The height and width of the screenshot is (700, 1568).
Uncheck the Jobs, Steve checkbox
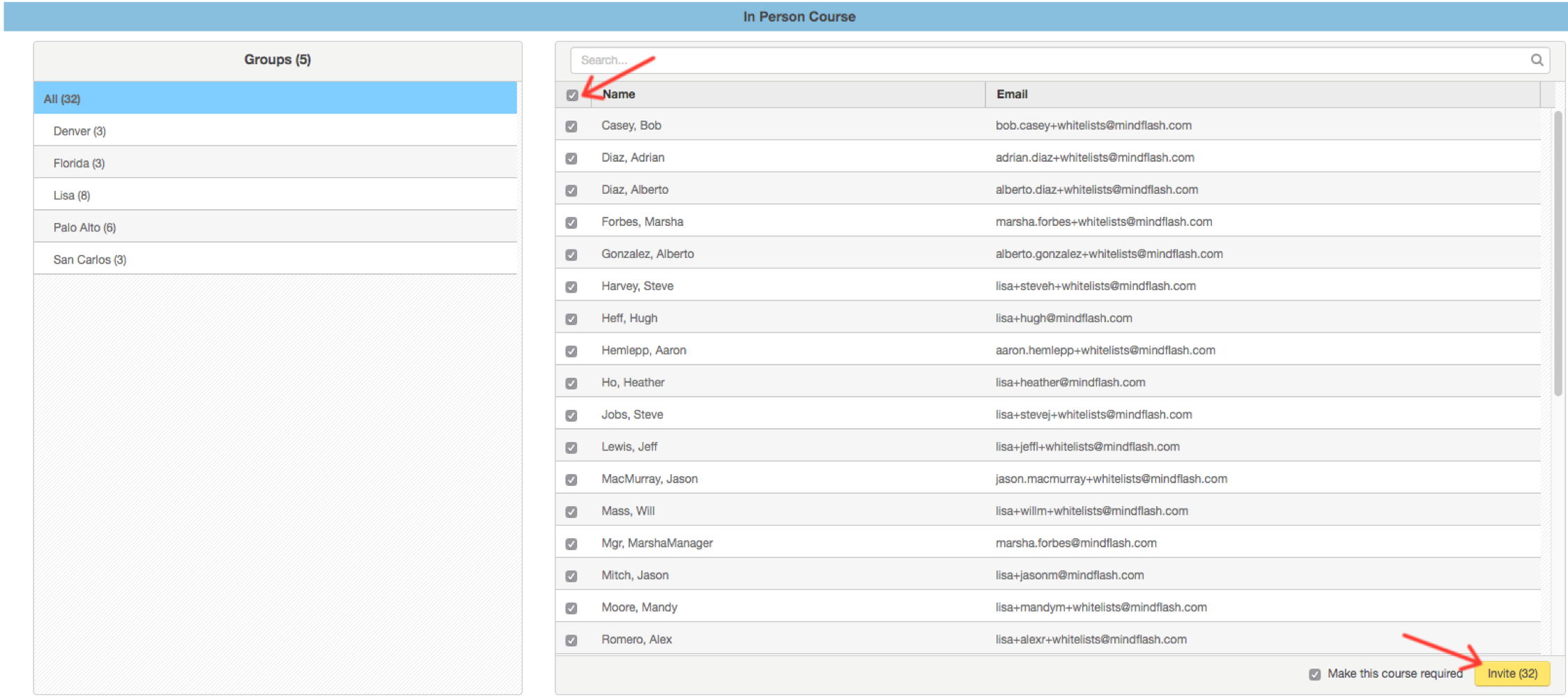571,415
